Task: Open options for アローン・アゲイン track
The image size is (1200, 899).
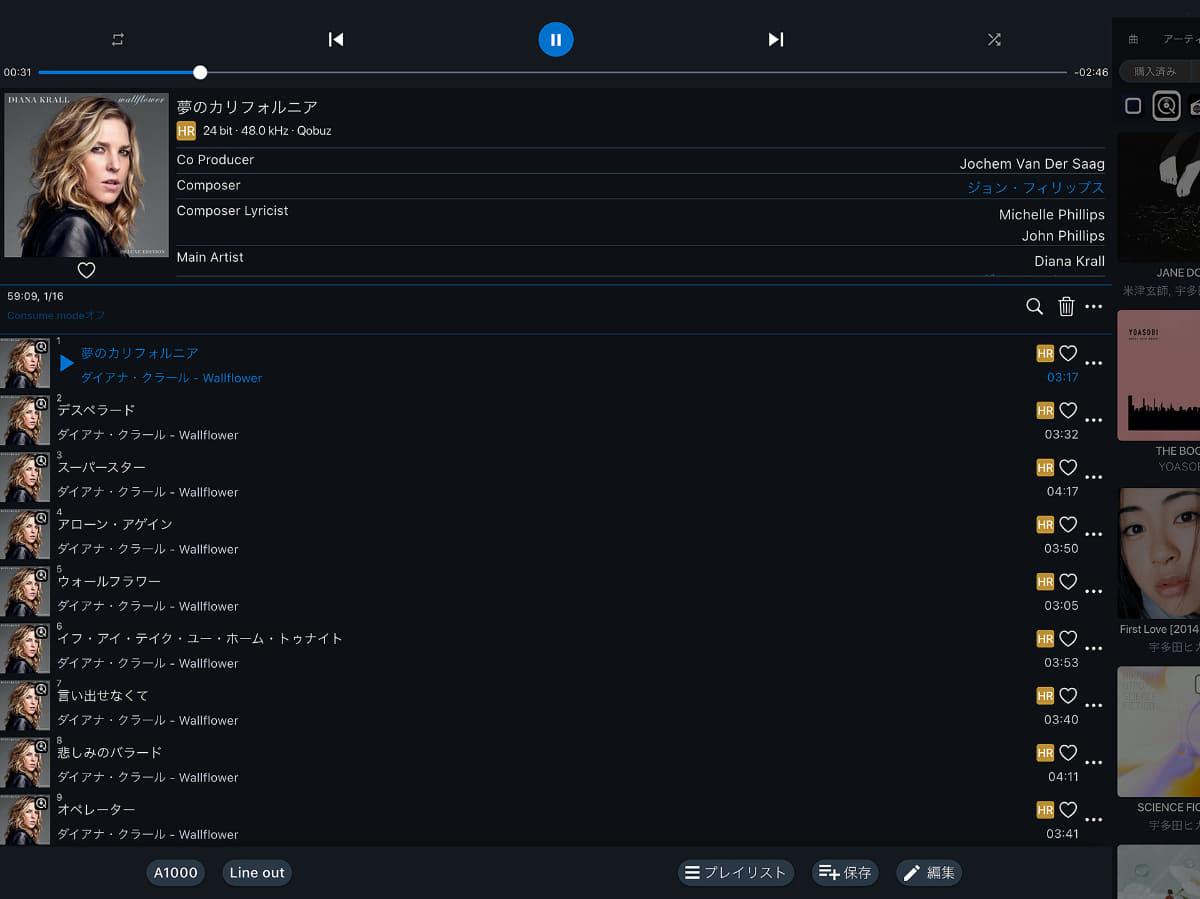Action: [1094, 535]
